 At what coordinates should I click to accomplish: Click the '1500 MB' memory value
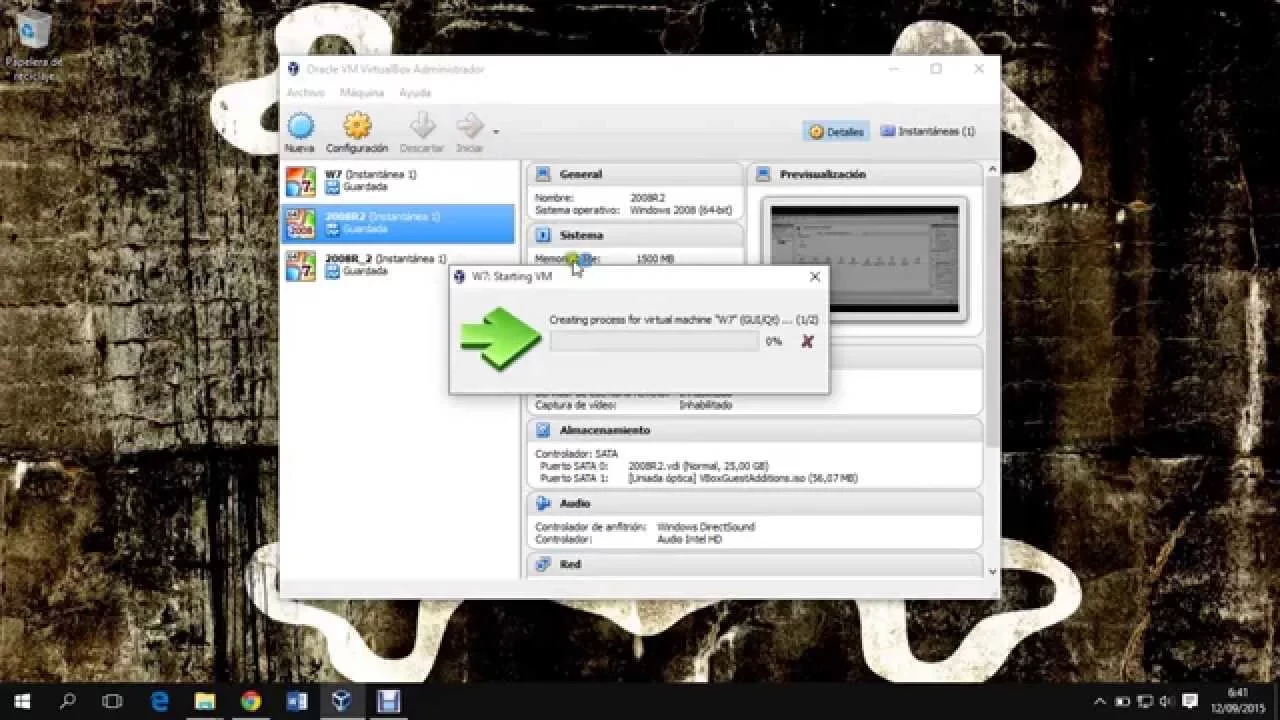coord(655,259)
